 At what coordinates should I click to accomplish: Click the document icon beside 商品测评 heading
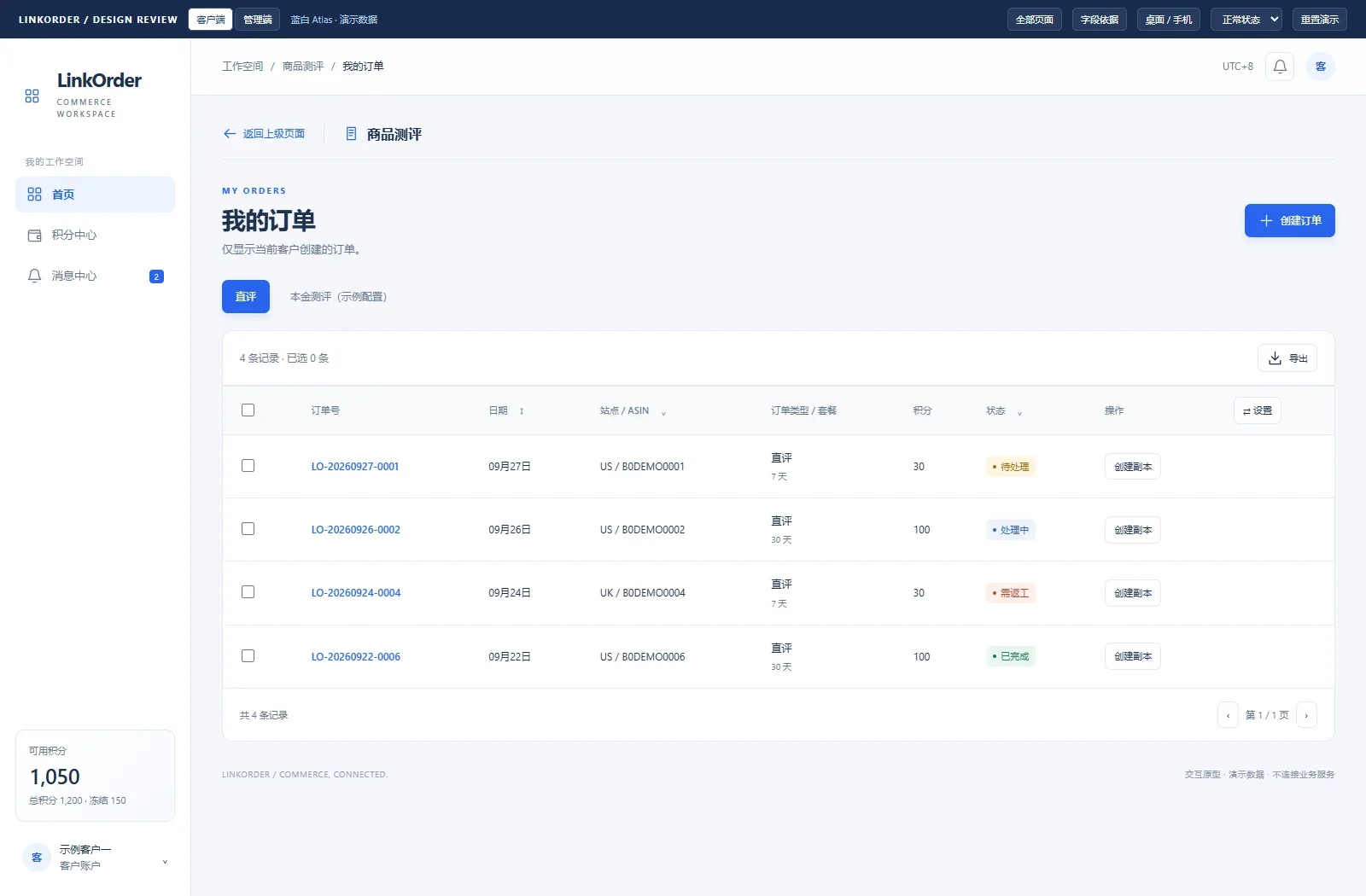(351, 134)
